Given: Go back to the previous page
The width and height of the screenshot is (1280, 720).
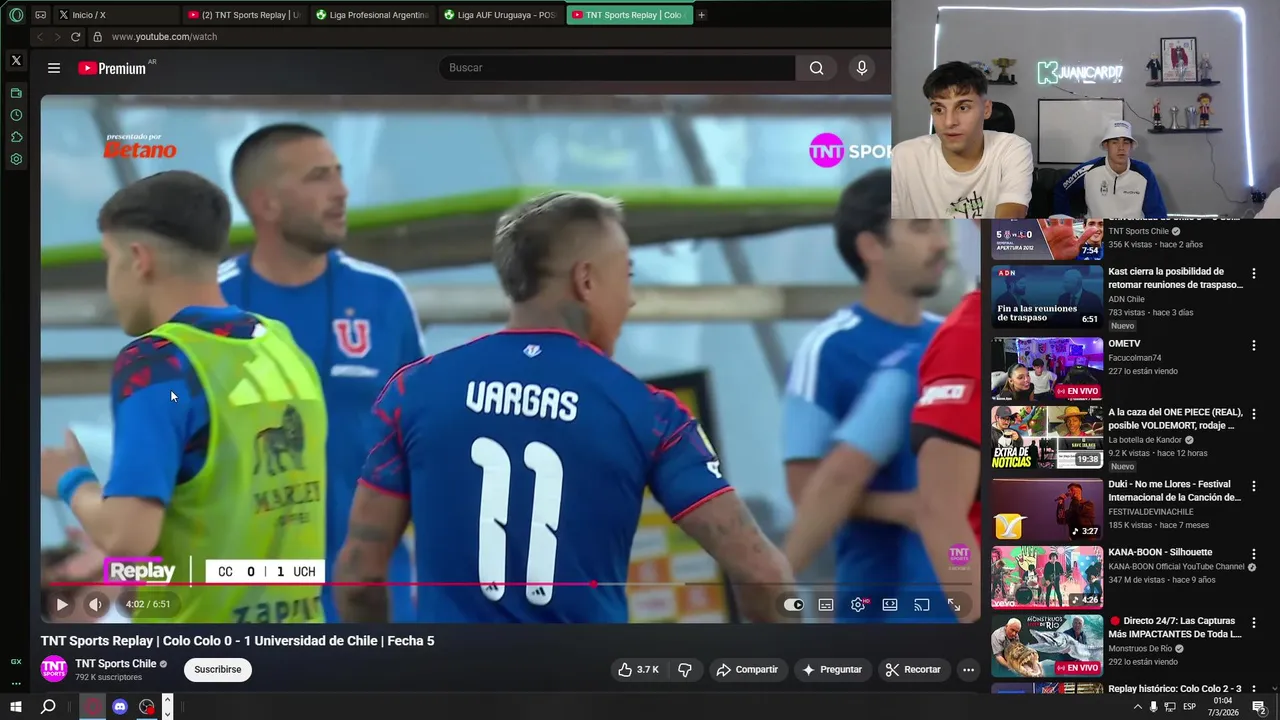Looking at the screenshot, I should pyautogui.click(x=40, y=37).
